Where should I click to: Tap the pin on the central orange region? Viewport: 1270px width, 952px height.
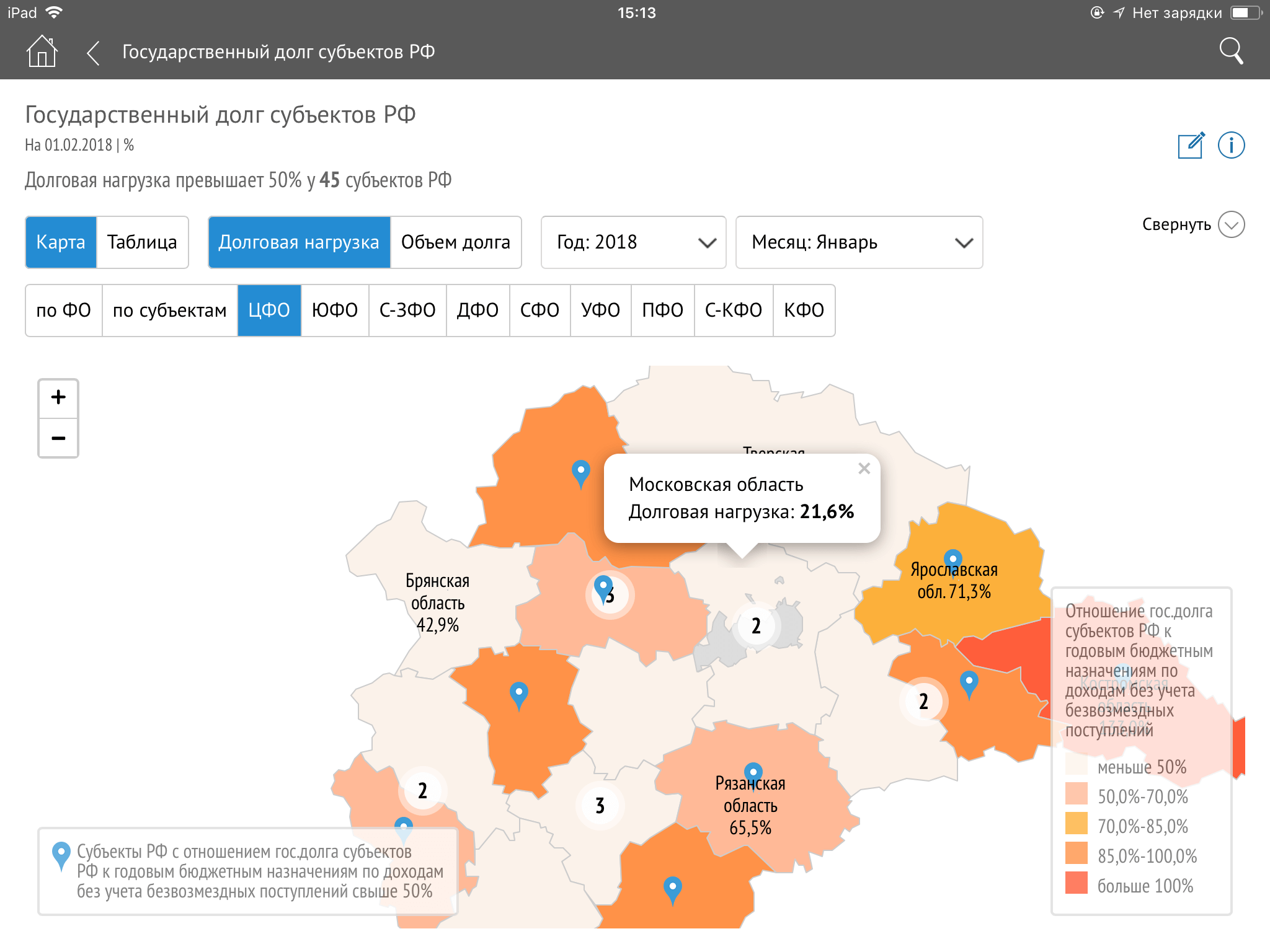(x=519, y=696)
